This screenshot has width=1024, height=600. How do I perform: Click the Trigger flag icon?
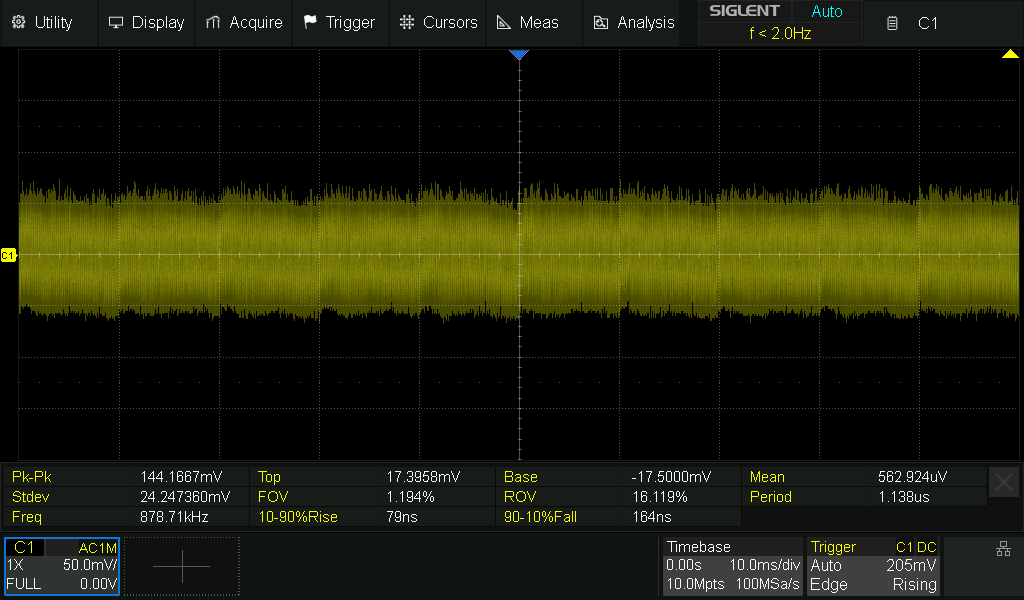310,22
